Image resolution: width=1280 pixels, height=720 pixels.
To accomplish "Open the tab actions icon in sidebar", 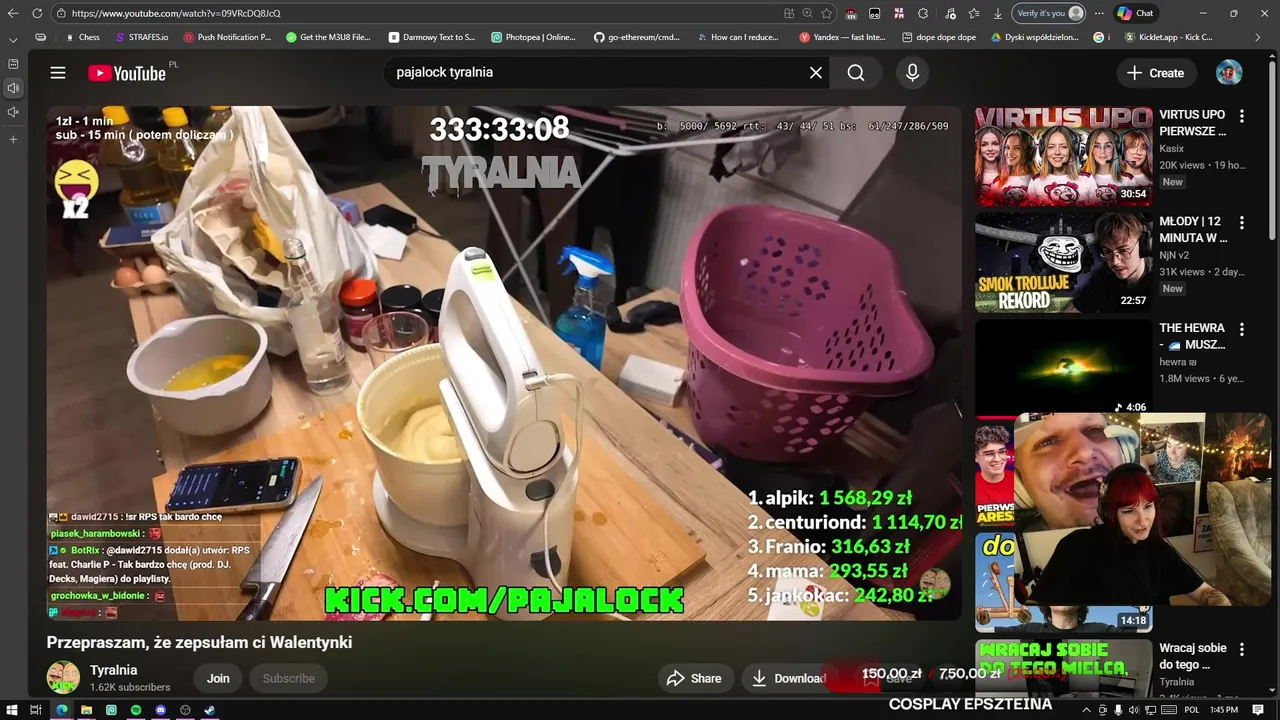I will (x=13, y=64).
